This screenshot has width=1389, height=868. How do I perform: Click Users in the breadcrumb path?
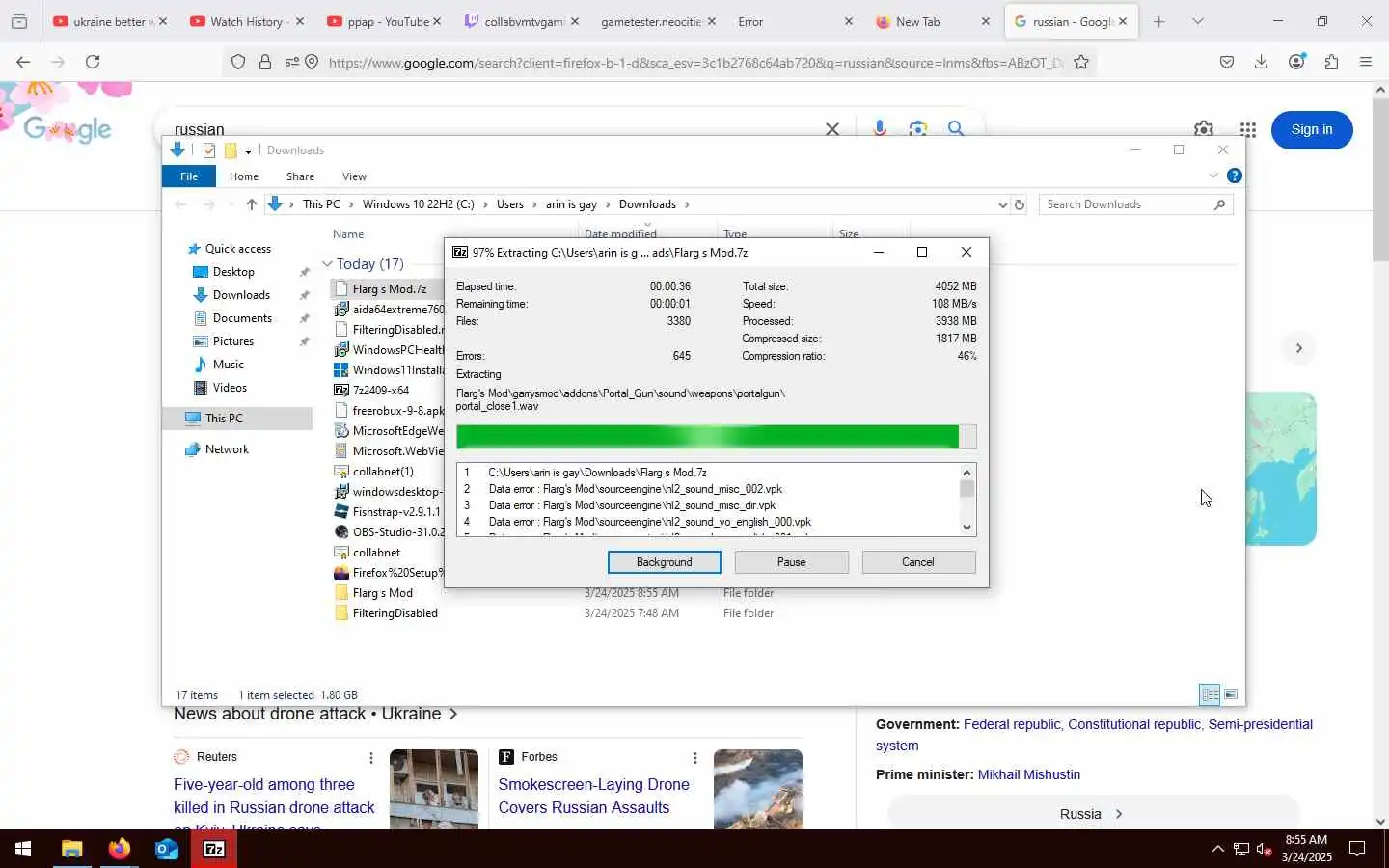coord(510,204)
